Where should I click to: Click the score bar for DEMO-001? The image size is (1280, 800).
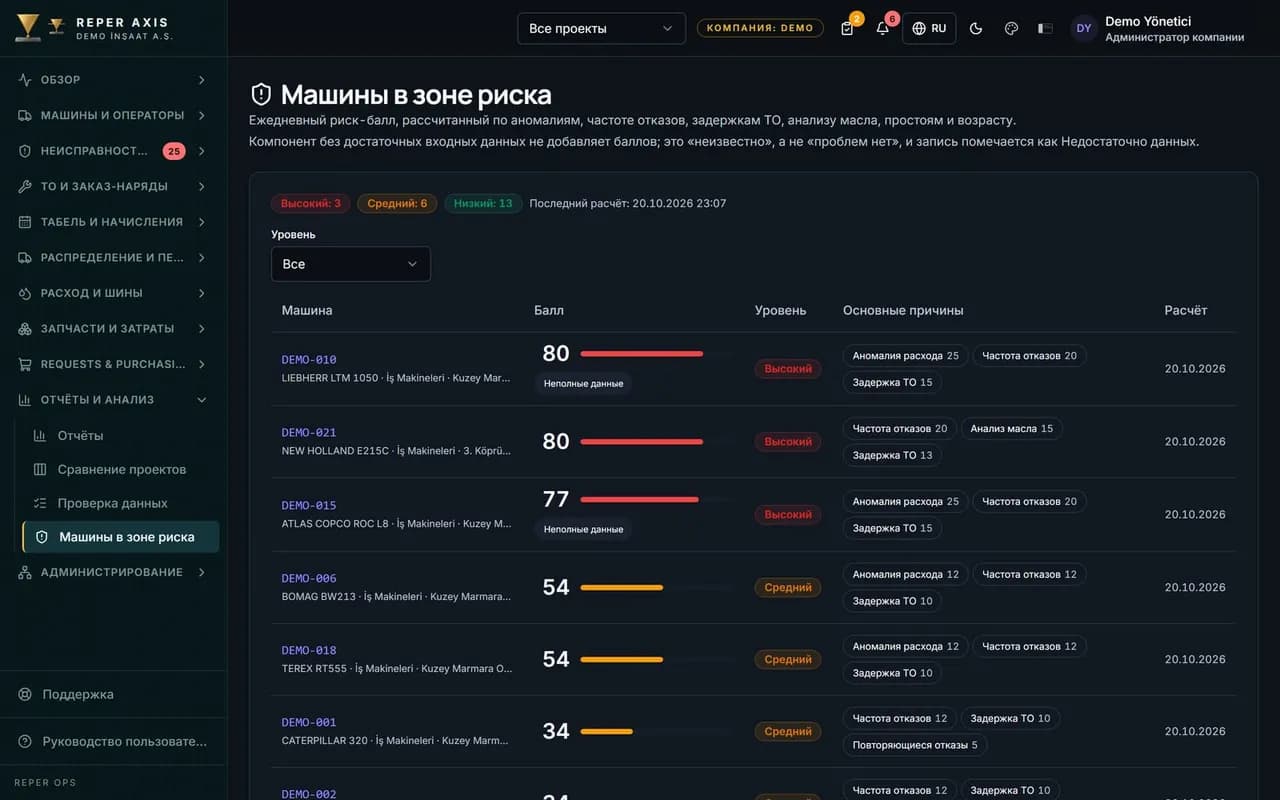(x=607, y=732)
